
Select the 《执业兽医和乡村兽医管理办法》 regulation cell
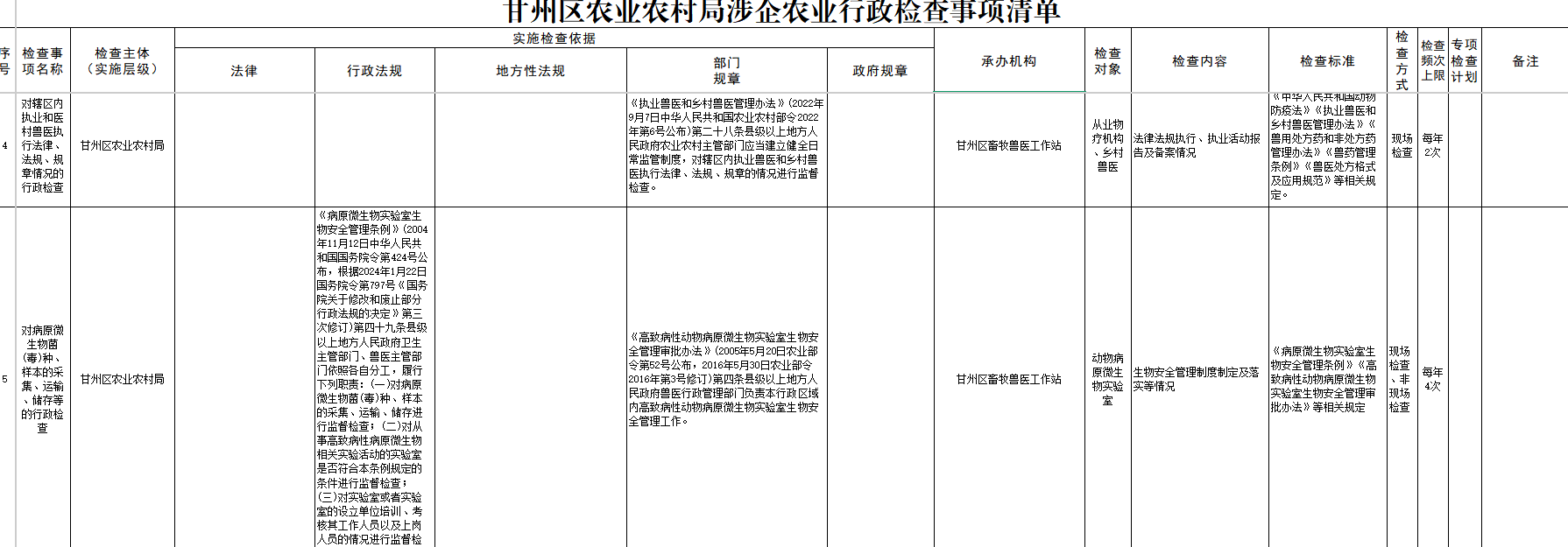(726, 145)
